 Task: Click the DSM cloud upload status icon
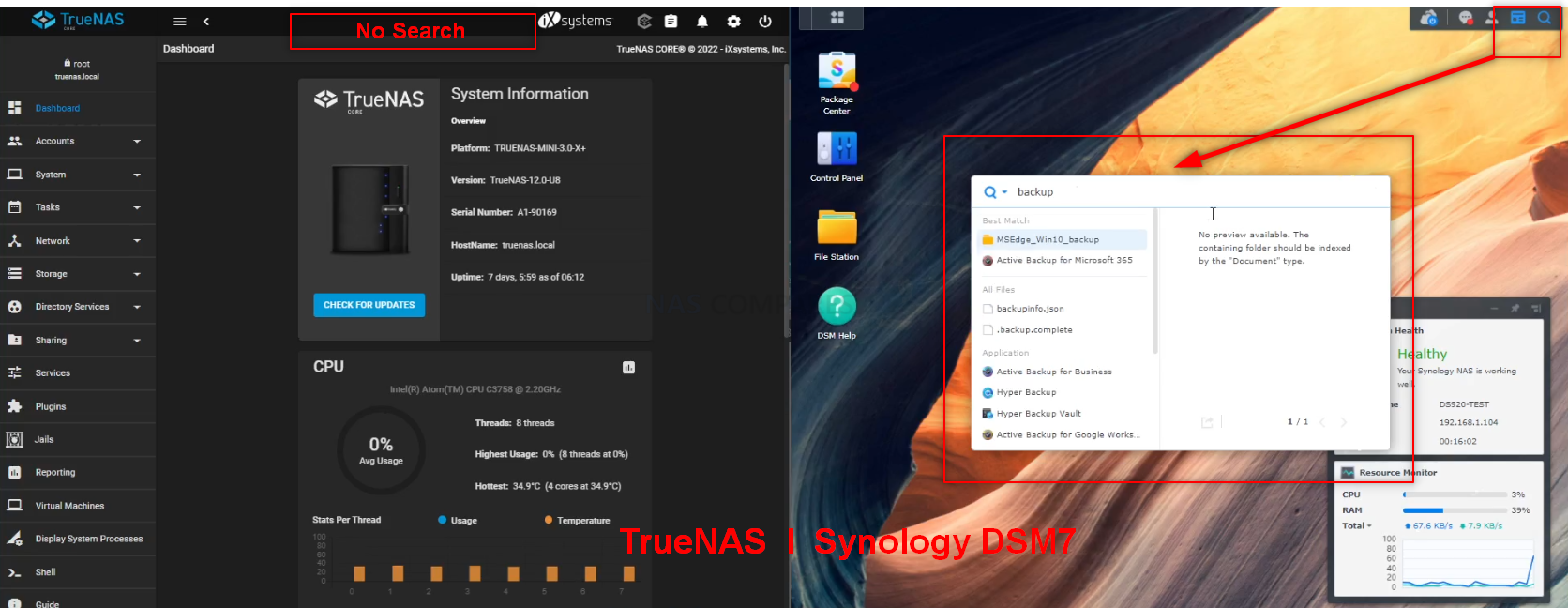[1429, 18]
